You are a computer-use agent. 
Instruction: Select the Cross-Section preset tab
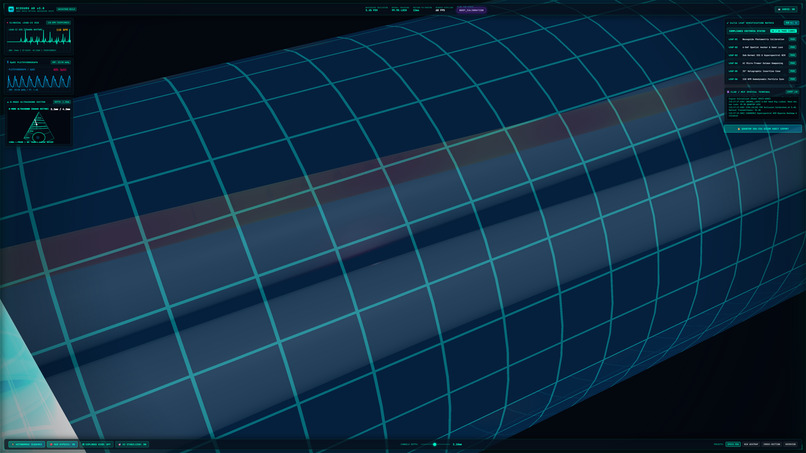click(x=771, y=444)
